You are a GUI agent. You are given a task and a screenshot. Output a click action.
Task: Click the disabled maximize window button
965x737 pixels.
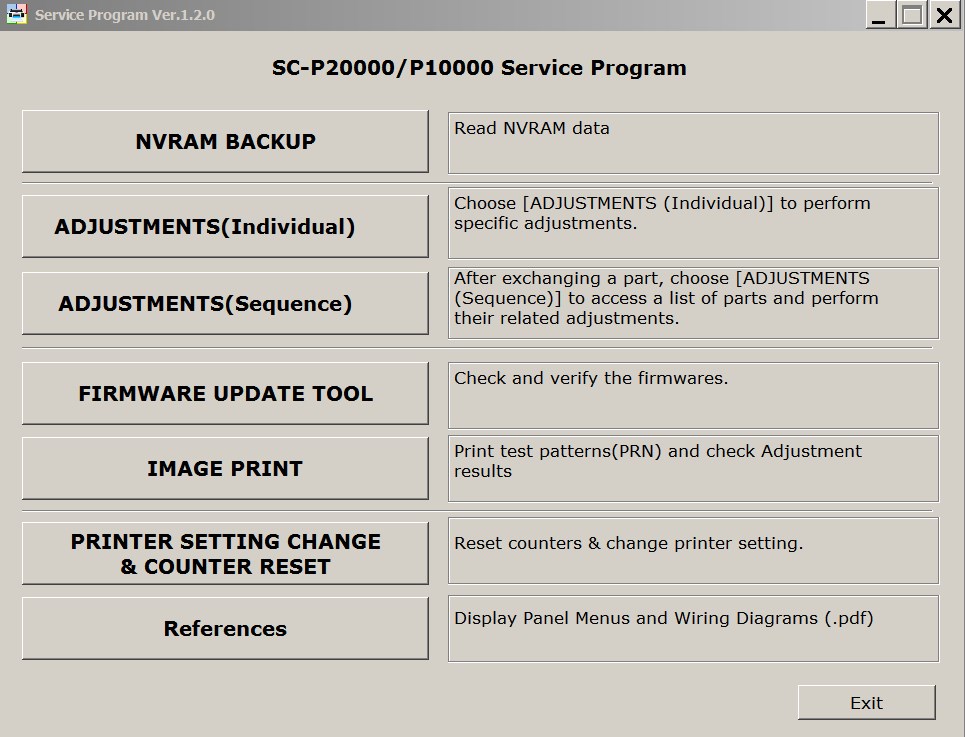pos(911,14)
